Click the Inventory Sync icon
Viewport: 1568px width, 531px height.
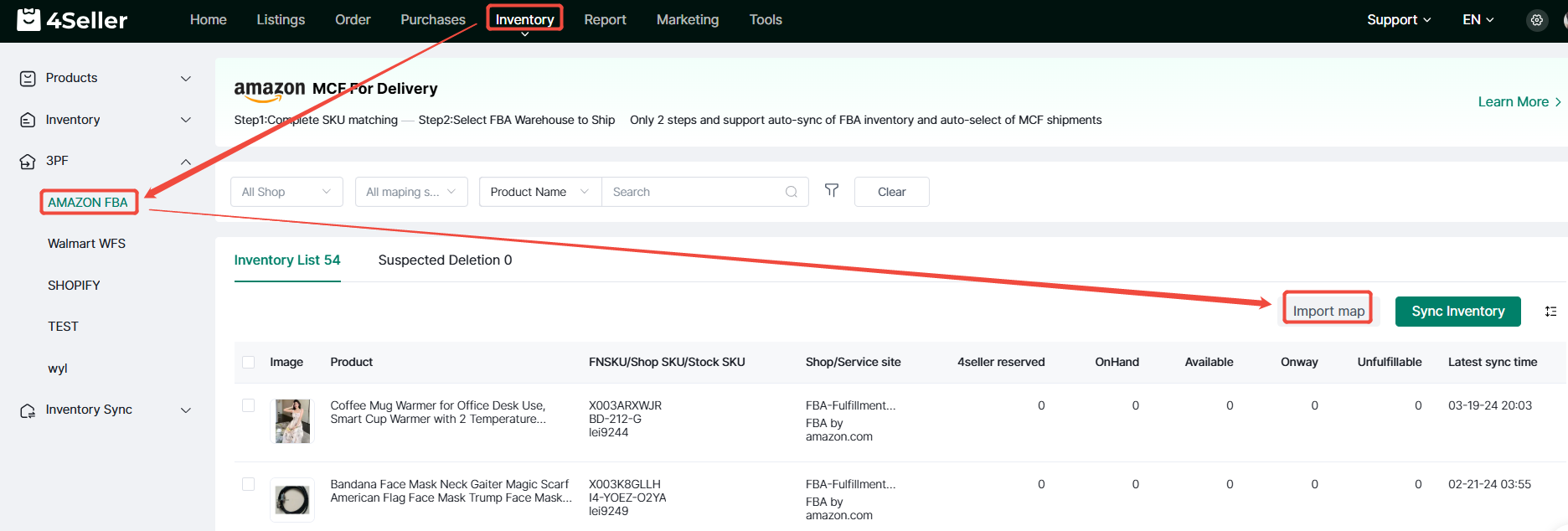pos(28,410)
